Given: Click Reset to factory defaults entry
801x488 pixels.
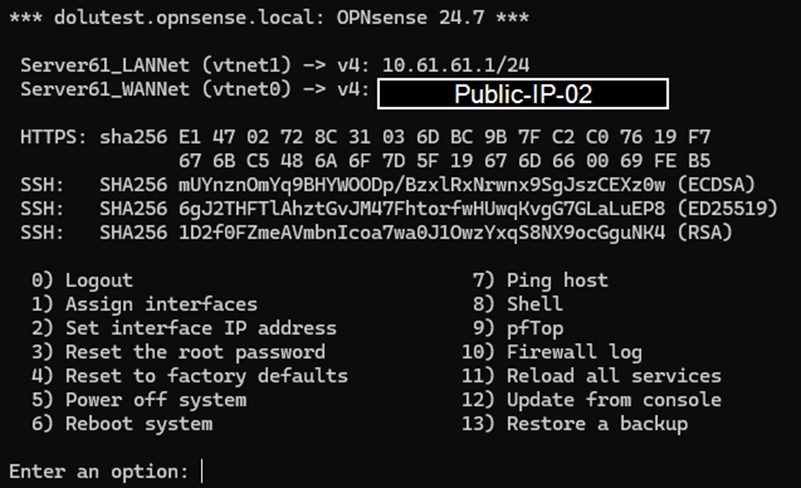Looking at the screenshot, I should [190, 377].
